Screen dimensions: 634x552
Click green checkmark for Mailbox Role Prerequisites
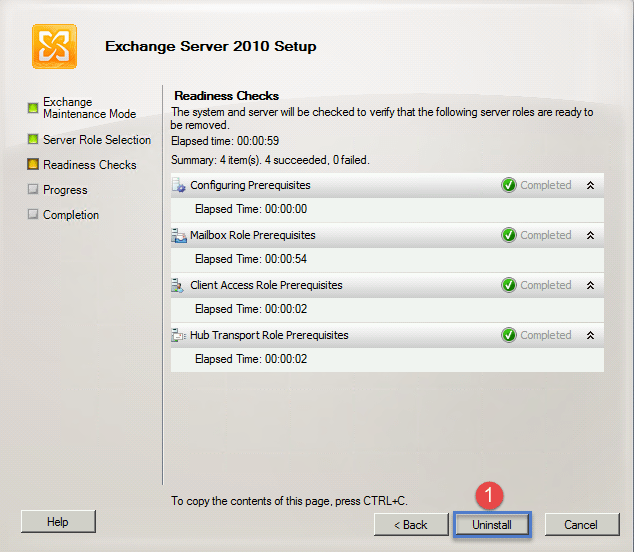[509, 235]
